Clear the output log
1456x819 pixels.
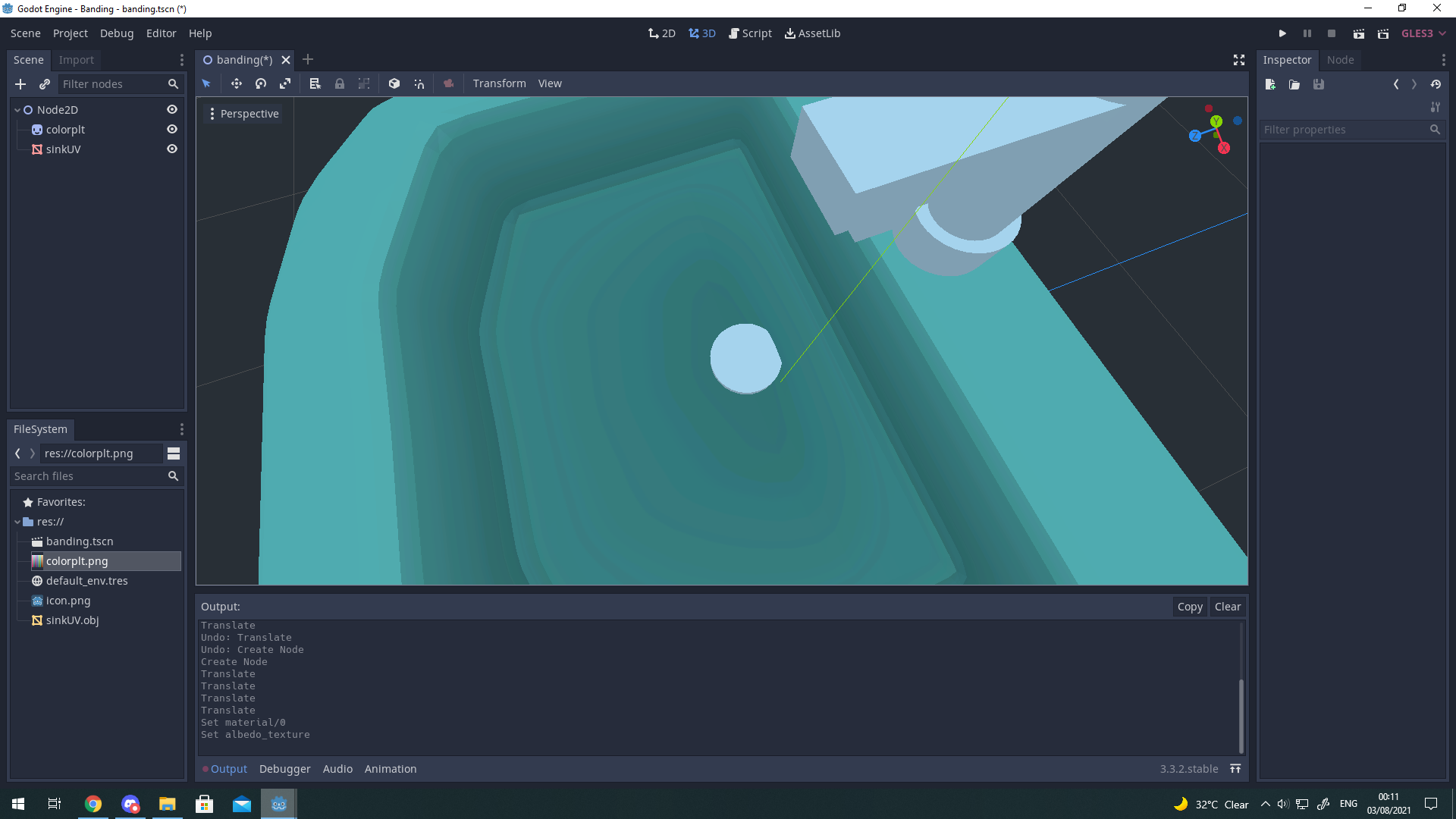point(1227,607)
